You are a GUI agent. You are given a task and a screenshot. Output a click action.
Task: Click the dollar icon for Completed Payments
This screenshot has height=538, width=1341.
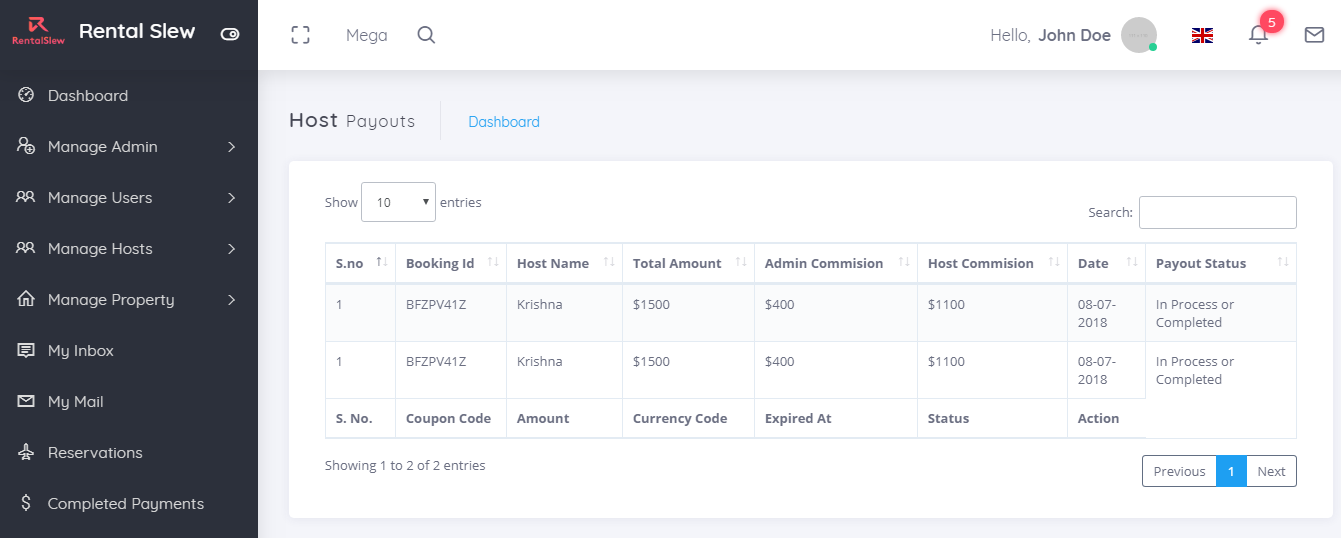click(27, 503)
